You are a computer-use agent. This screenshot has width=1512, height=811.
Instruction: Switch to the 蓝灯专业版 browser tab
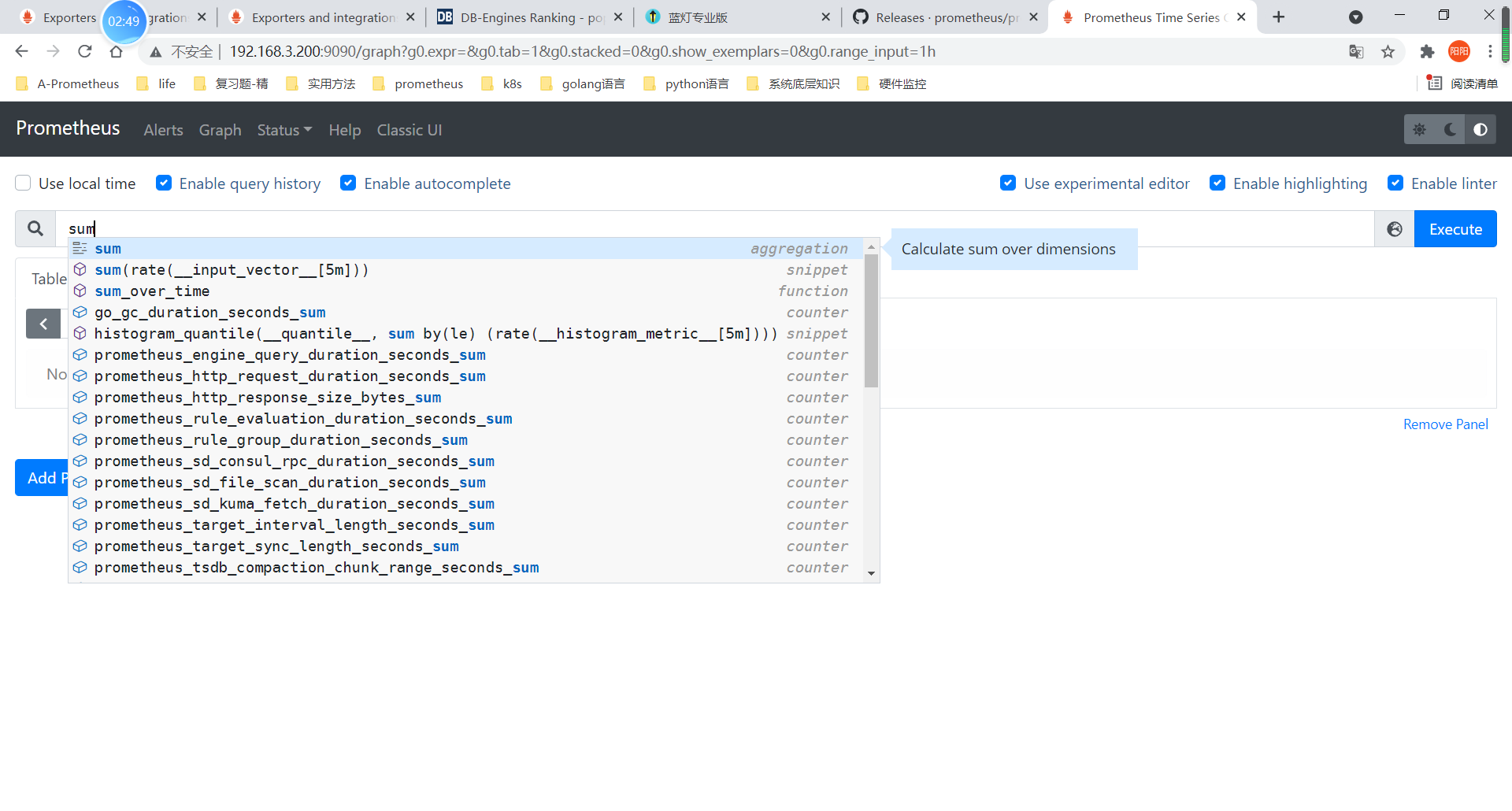(x=737, y=17)
